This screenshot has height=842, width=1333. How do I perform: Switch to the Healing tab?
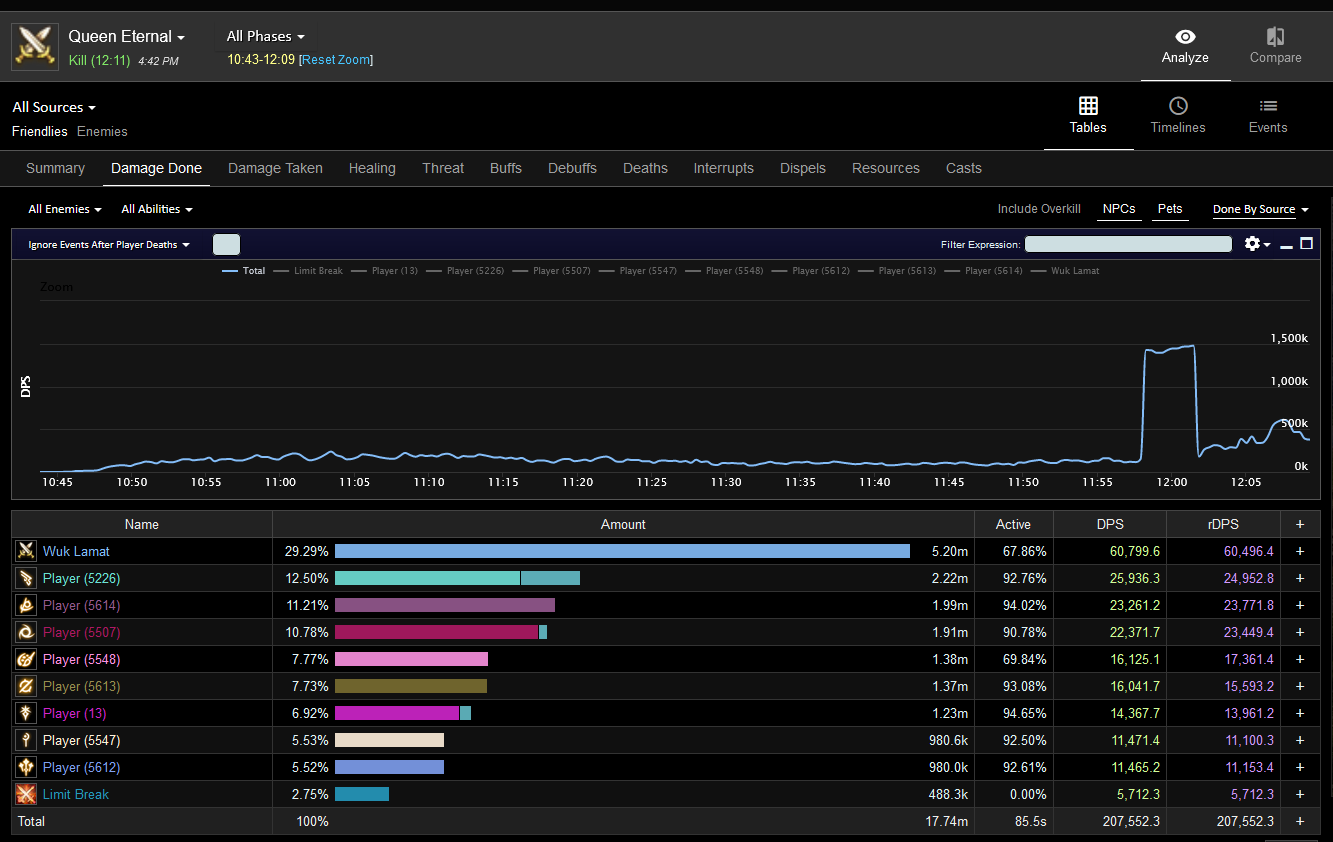click(372, 168)
